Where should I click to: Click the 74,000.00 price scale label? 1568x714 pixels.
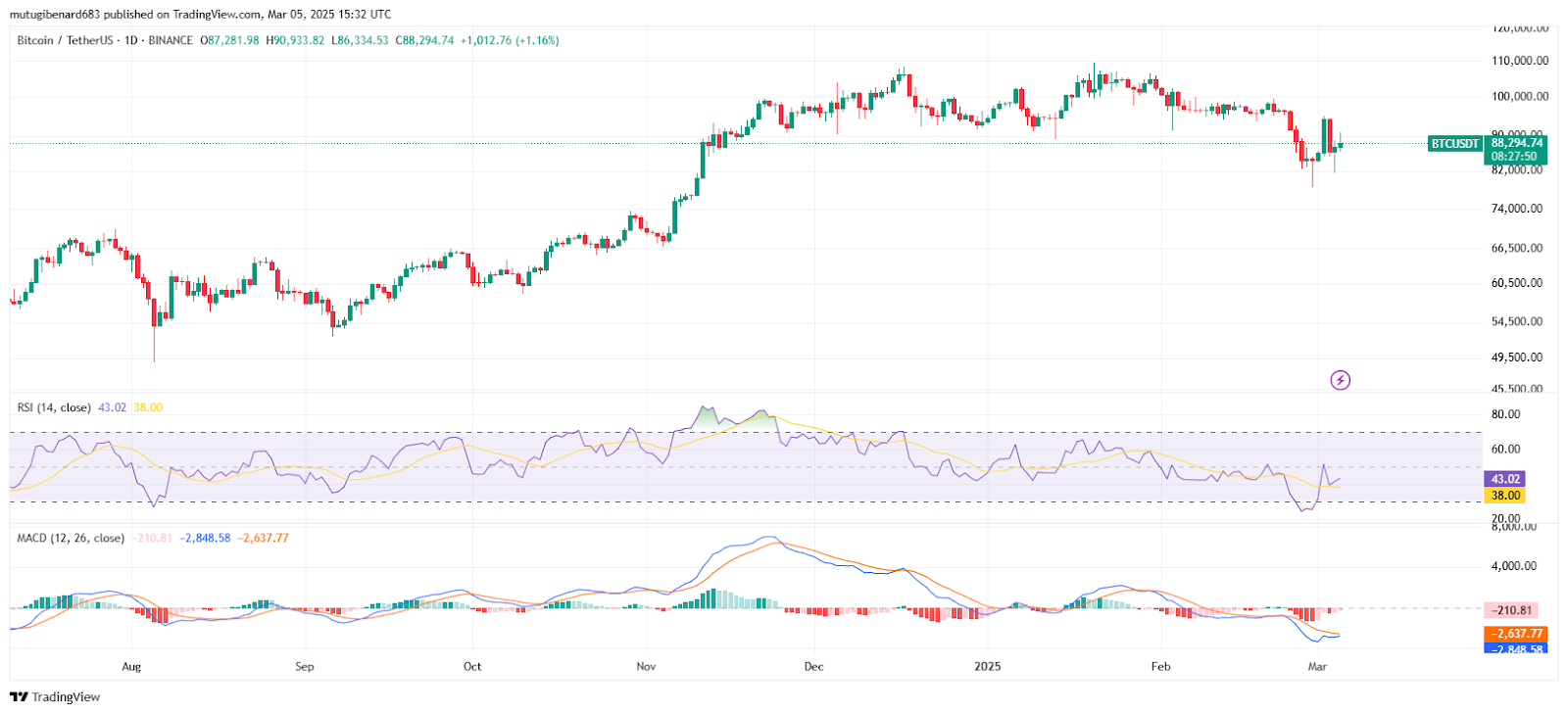1517,209
